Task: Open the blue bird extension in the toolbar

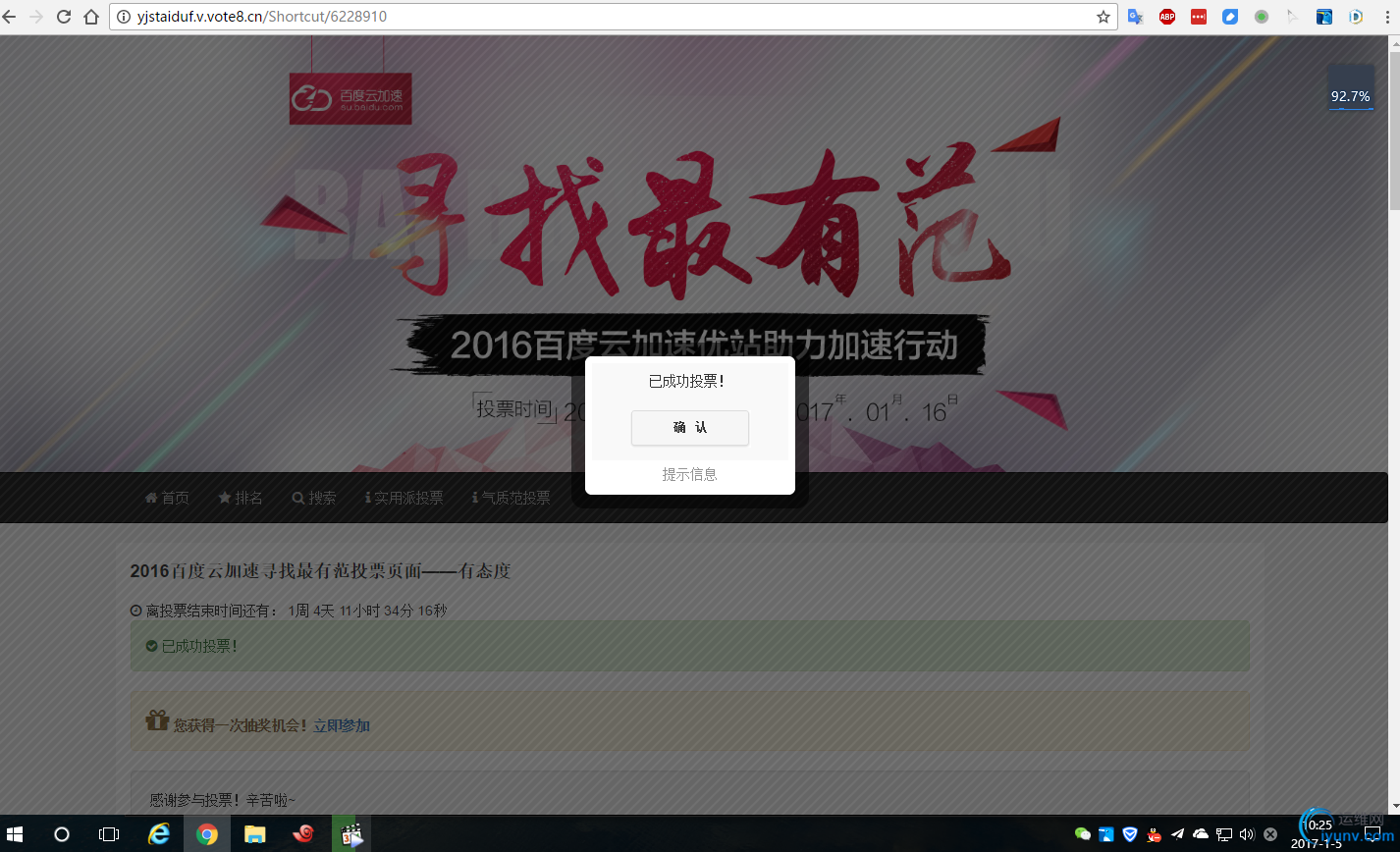Action: point(1324,17)
